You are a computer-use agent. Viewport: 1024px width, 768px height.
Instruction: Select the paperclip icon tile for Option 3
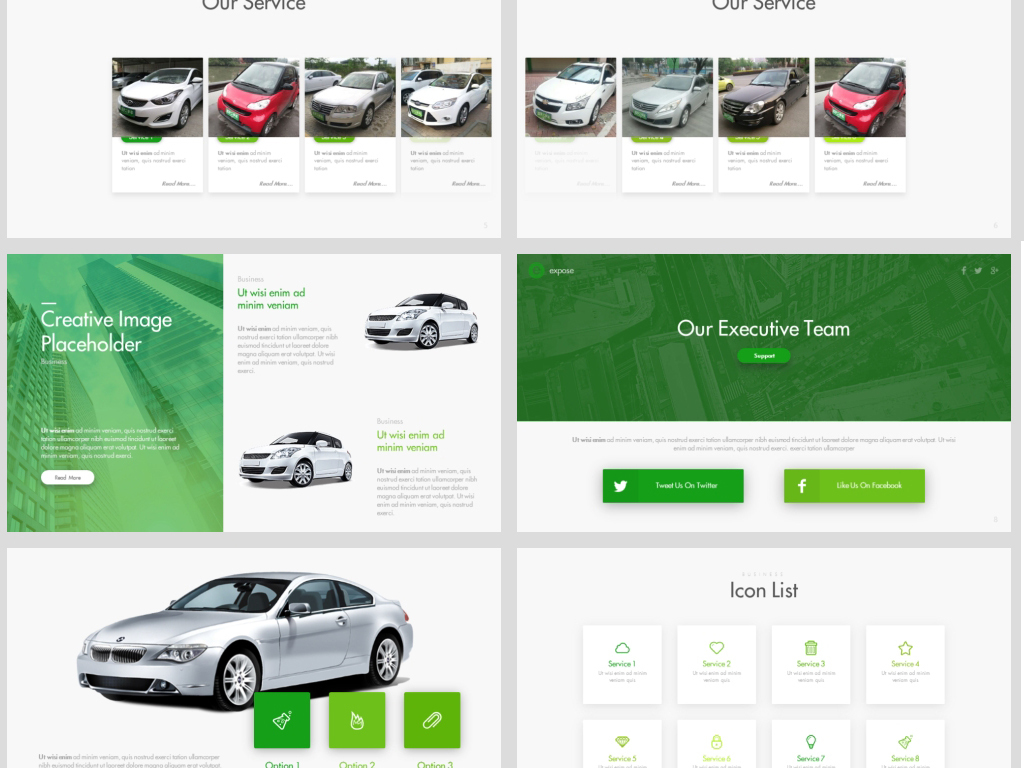tap(432, 720)
